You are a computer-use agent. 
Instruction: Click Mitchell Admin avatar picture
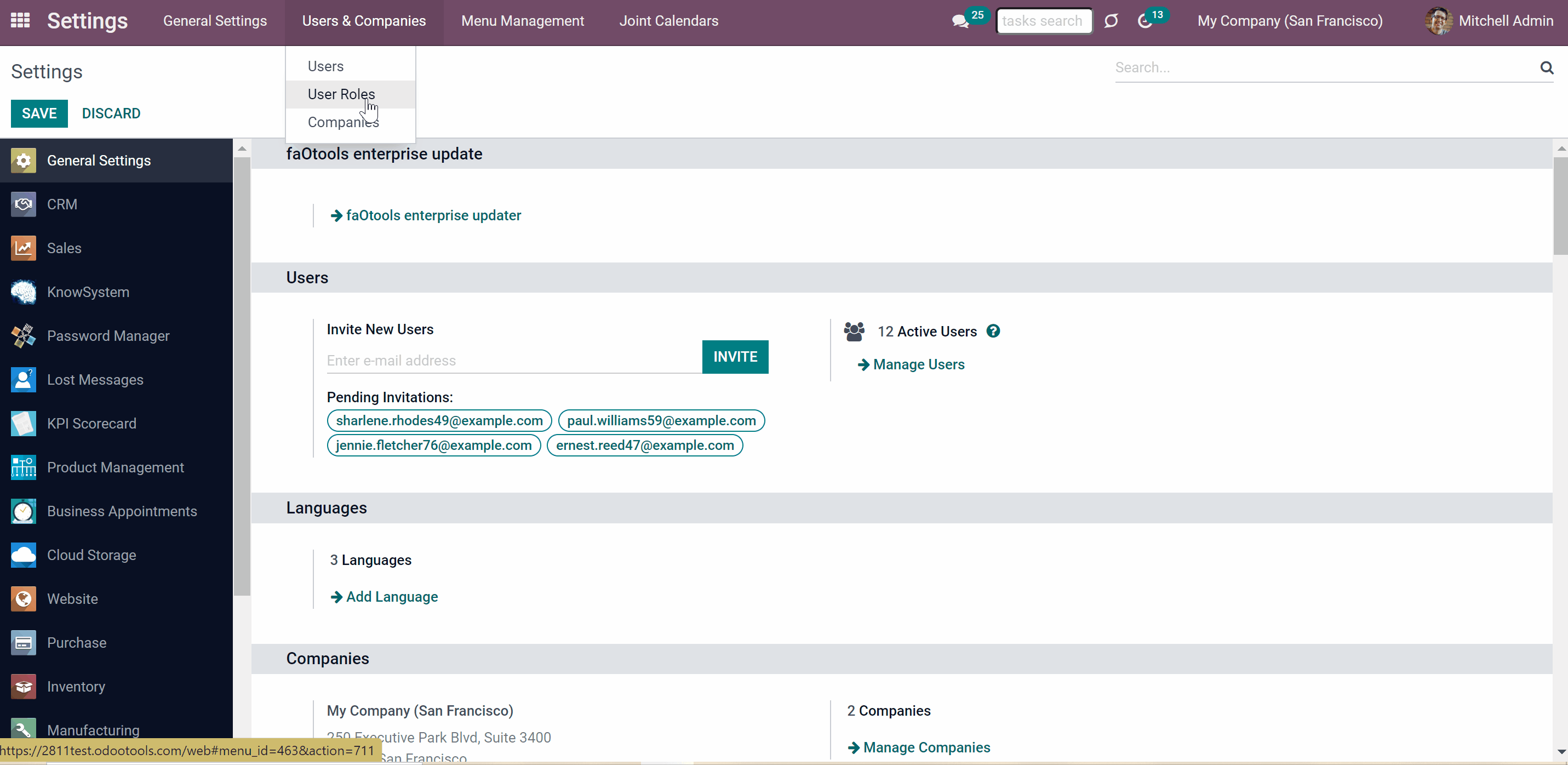coord(1438,21)
